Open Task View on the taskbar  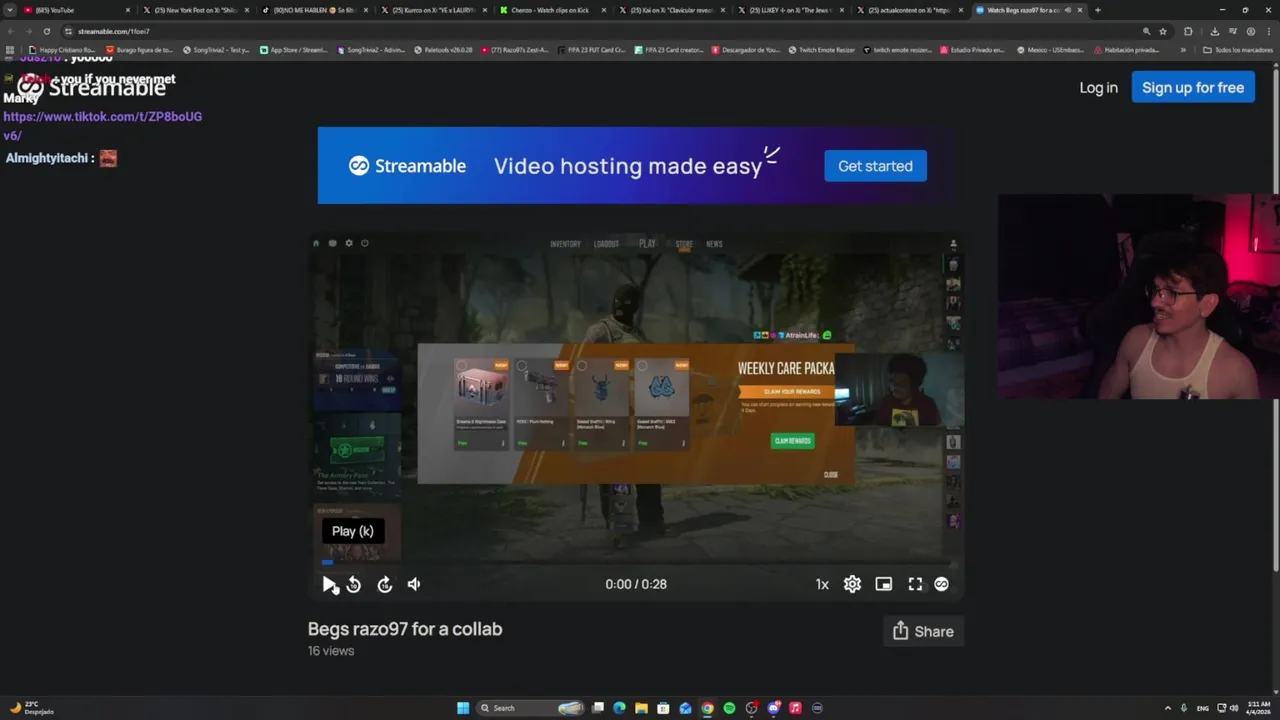(x=598, y=708)
